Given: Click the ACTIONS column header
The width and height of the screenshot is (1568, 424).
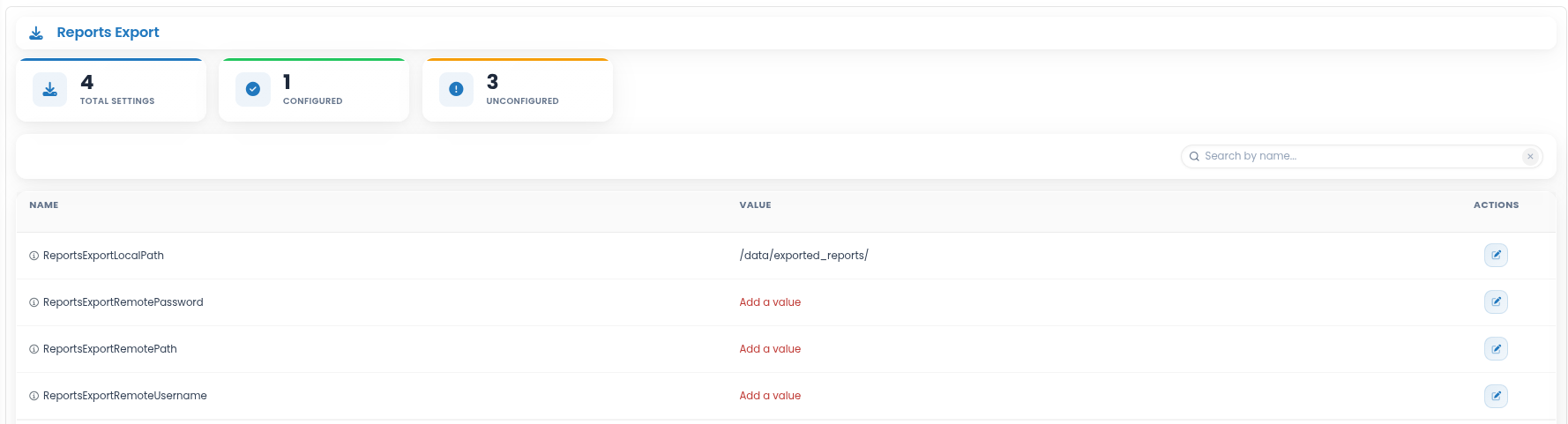Looking at the screenshot, I should pyautogui.click(x=1496, y=205).
